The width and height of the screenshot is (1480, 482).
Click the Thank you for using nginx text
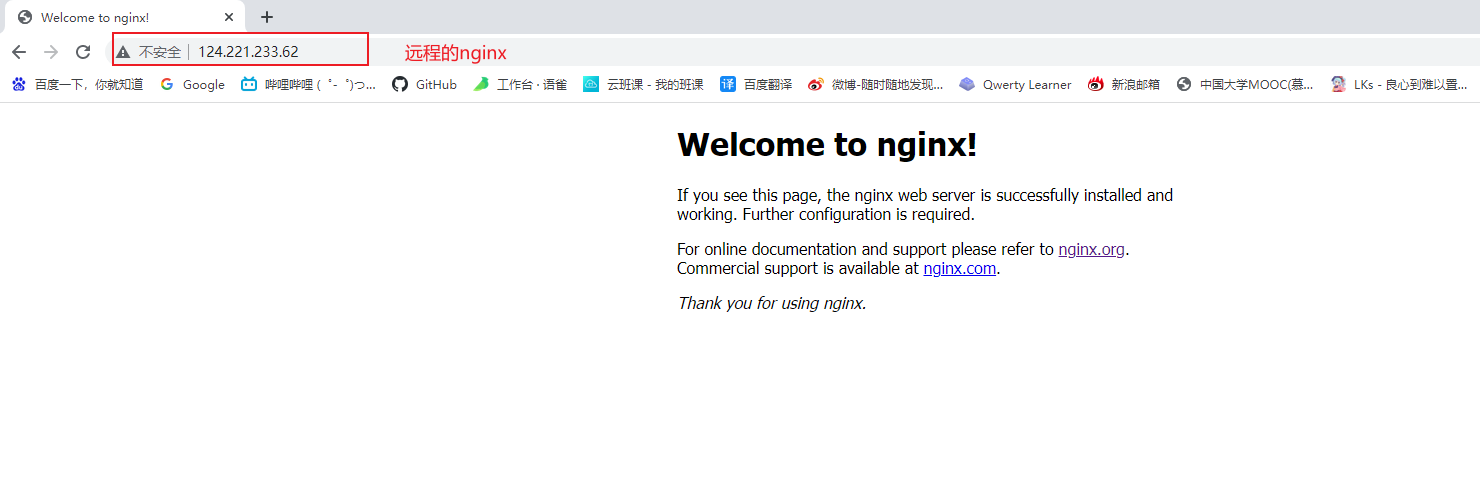(772, 303)
